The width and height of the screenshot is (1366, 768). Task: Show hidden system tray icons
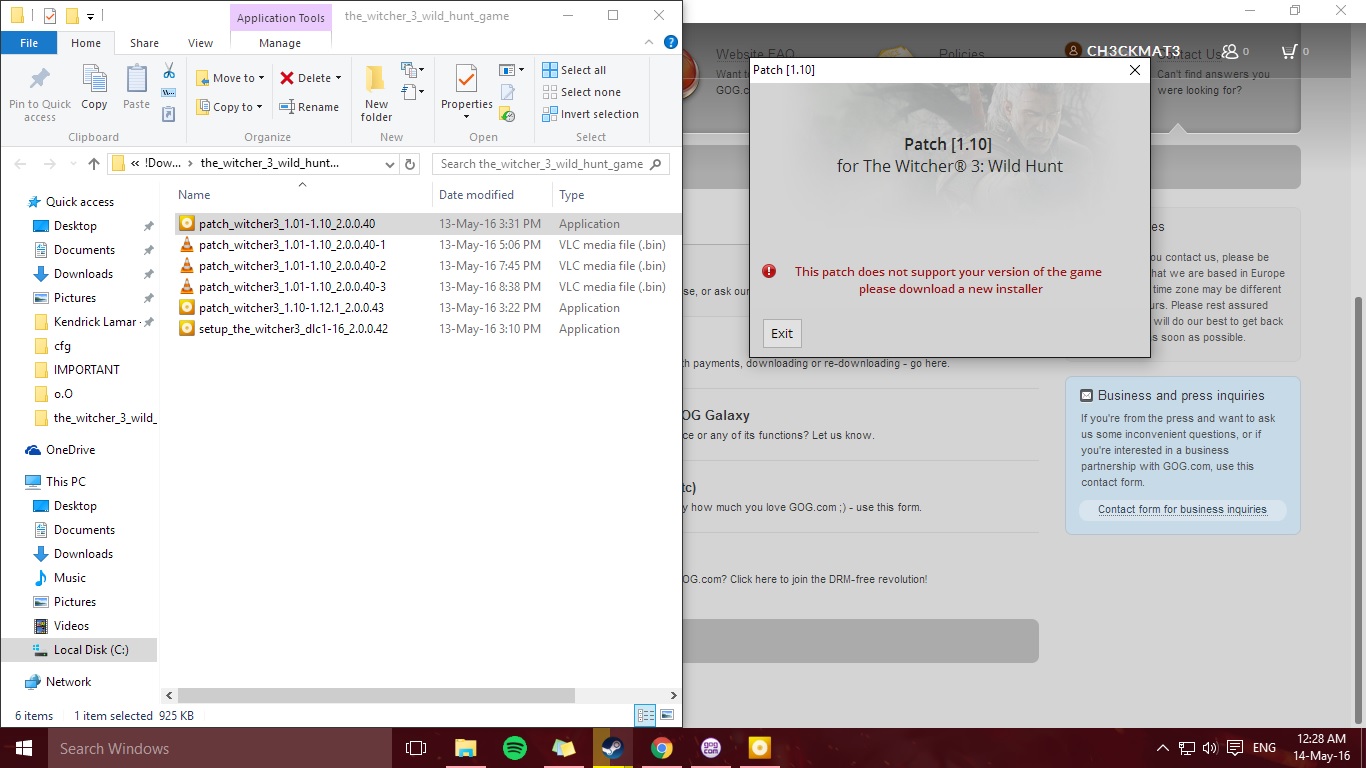coord(1162,748)
